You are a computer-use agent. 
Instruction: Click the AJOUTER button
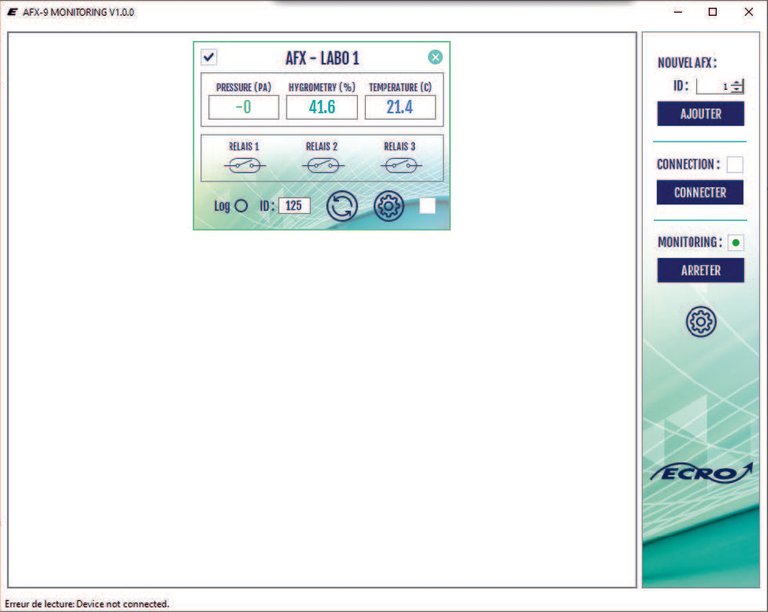(x=700, y=114)
